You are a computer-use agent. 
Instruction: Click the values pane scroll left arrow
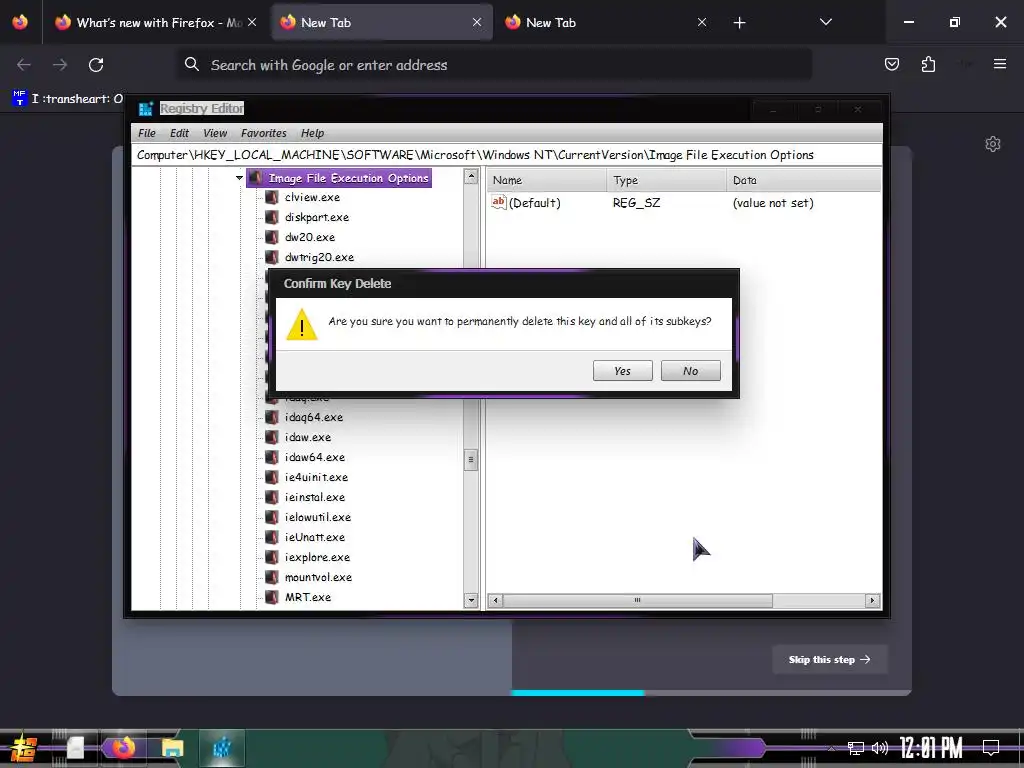[x=496, y=600]
